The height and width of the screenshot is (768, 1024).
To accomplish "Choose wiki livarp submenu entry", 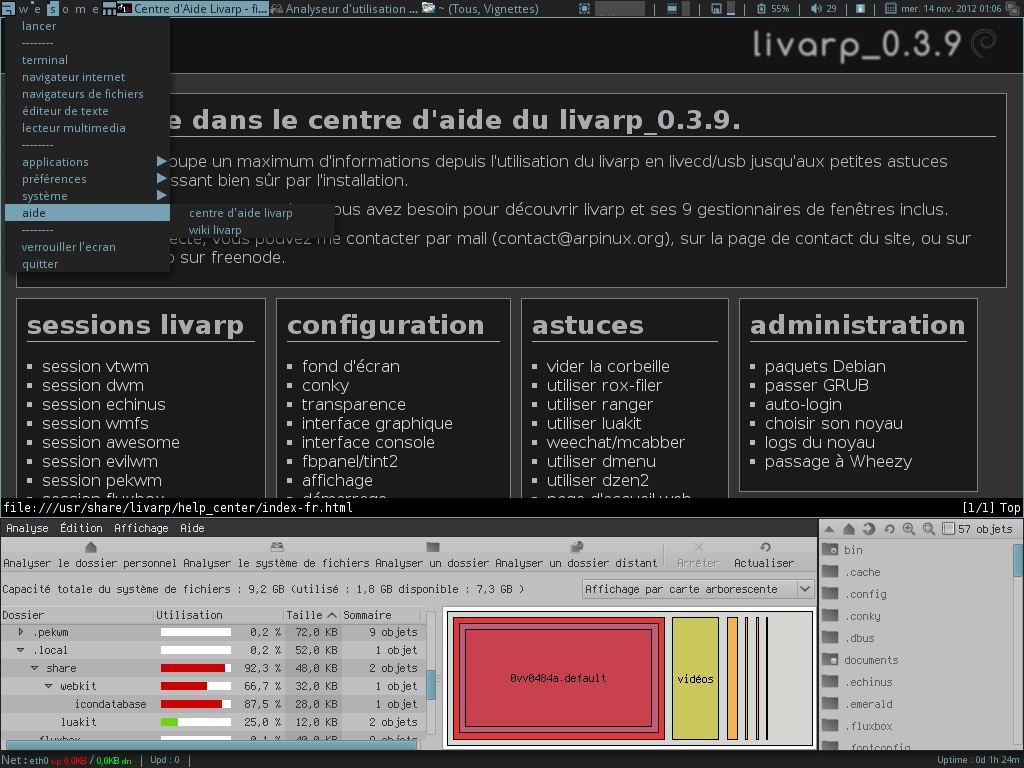I will coord(252,230).
